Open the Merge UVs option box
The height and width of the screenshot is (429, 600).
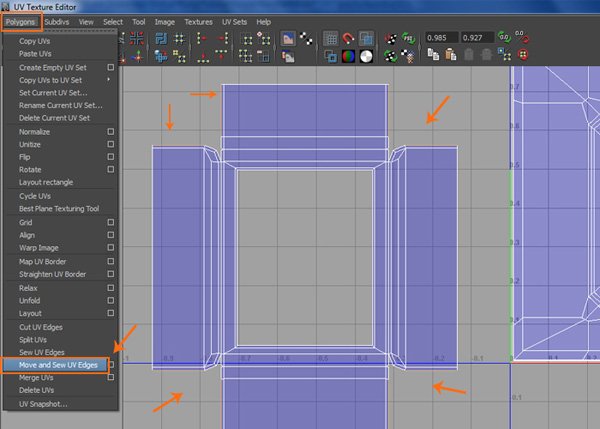pos(111,377)
